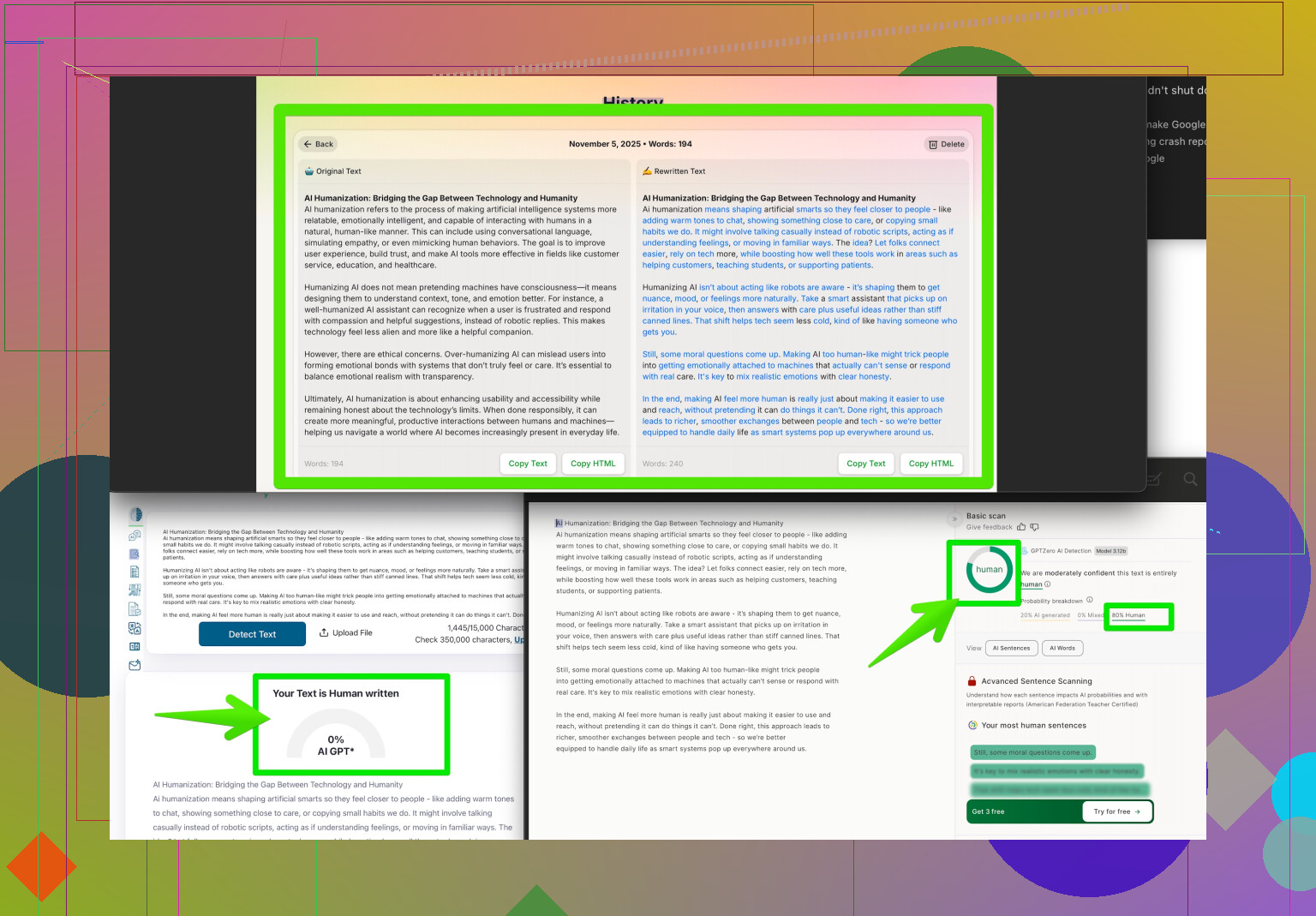1316x916 pixels.
Task: Collapse the Basic scan panel with double chevron
Action: [x=954, y=519]
